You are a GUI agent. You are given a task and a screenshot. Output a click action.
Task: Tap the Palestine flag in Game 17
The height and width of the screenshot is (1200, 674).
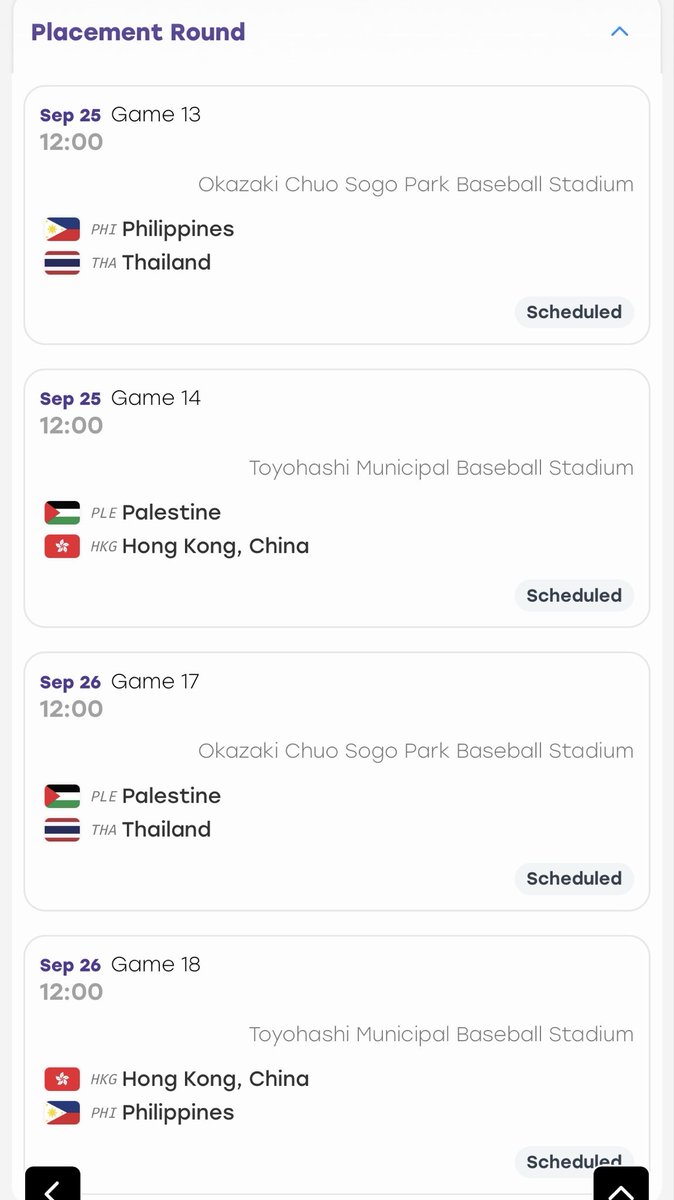click(x=62, y=797)
